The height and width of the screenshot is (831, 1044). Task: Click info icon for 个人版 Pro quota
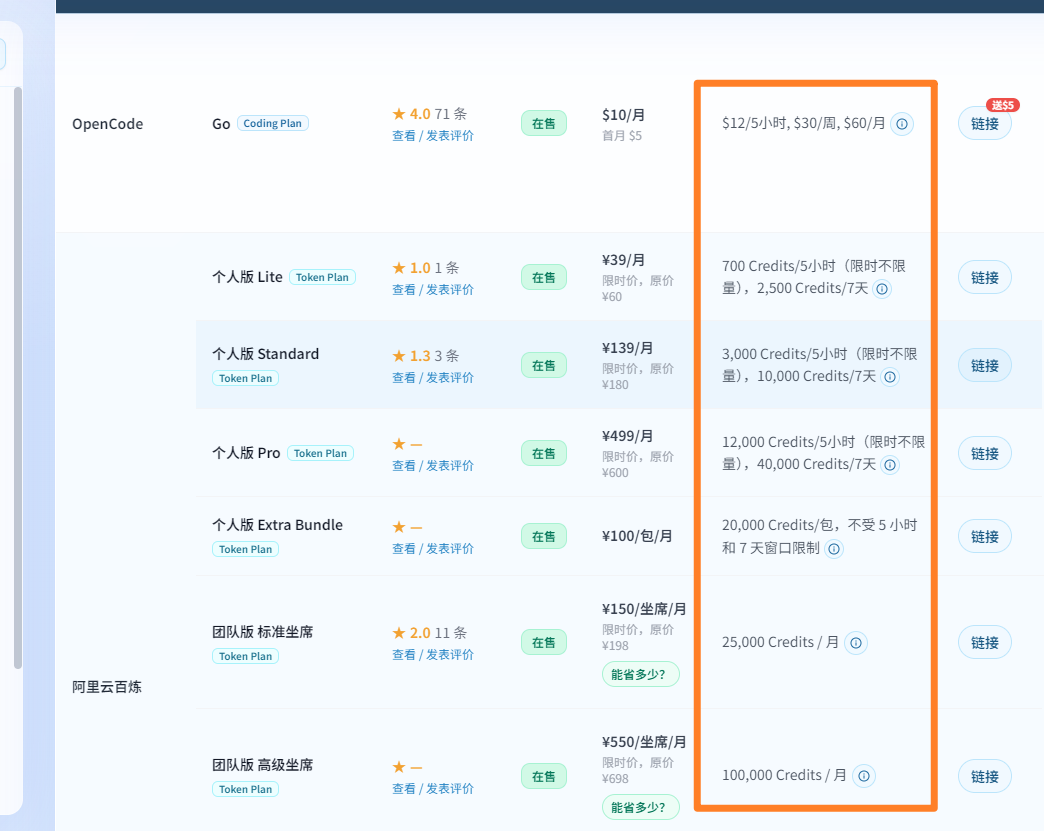coord(890,465)
